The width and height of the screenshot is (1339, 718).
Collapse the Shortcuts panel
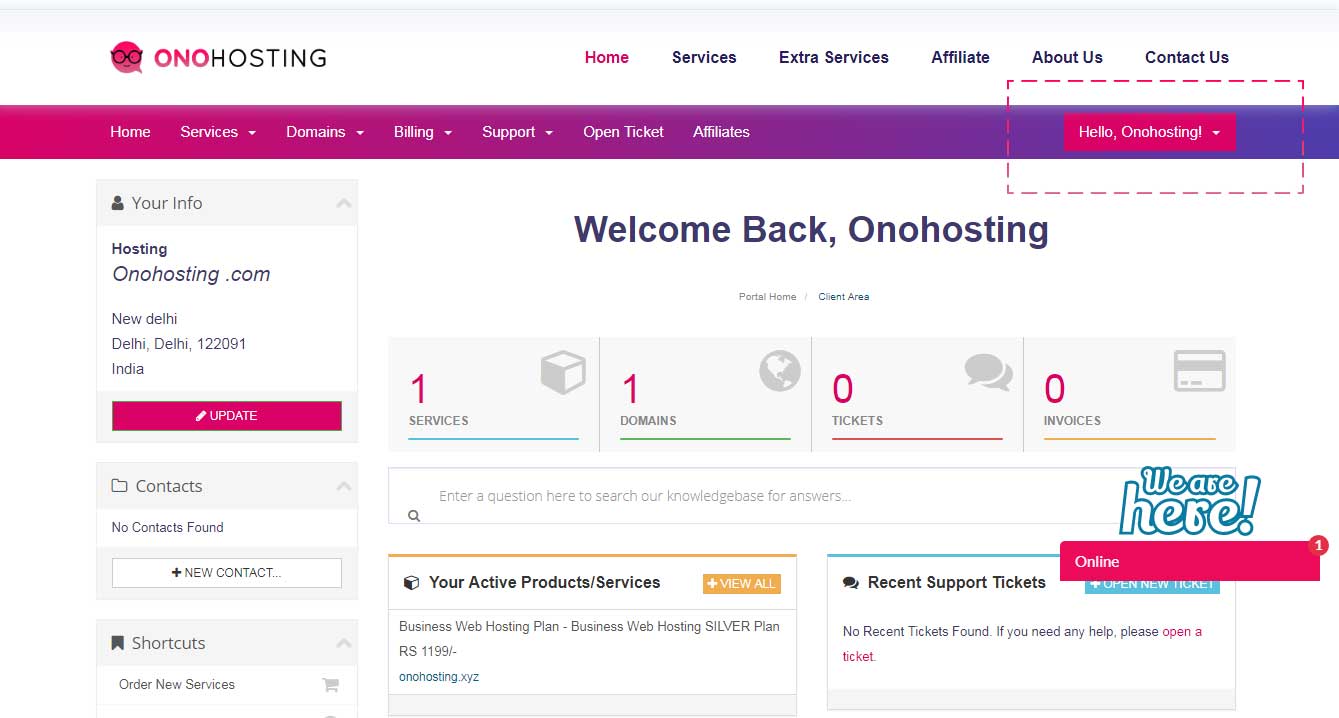click(343, 643)
